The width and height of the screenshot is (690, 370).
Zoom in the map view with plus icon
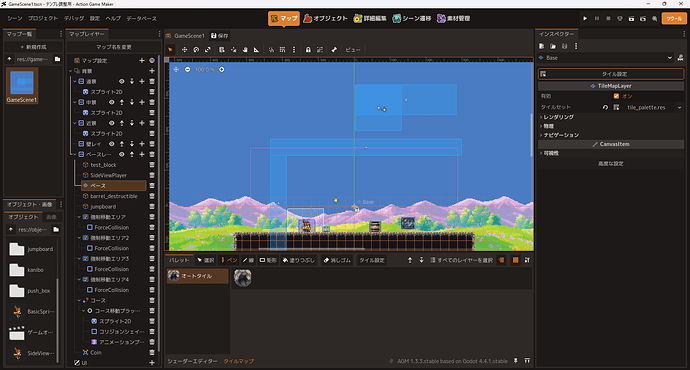pos(222,70)
